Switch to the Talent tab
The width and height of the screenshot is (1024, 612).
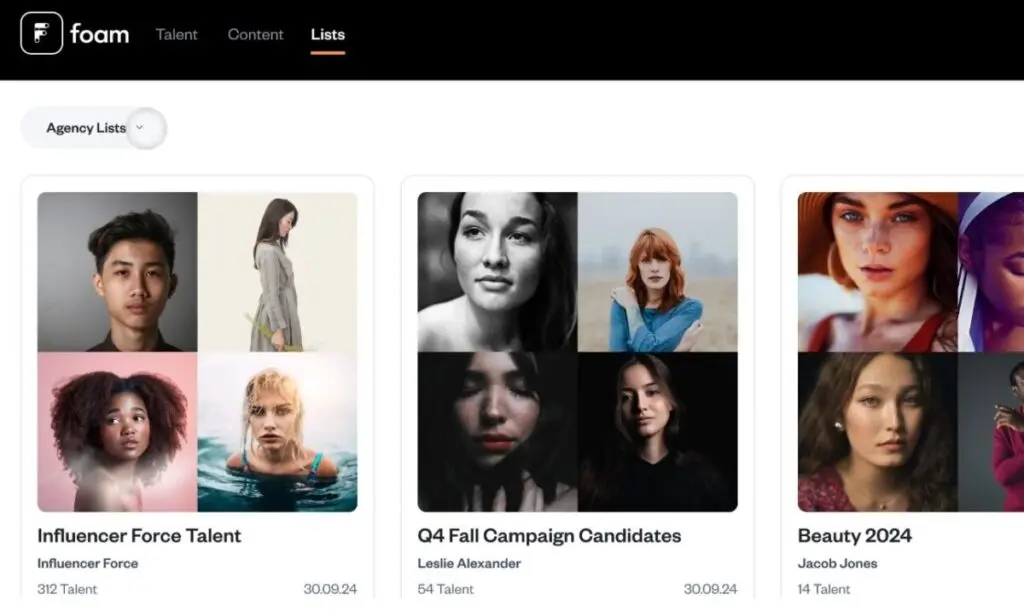coord(176,34)
